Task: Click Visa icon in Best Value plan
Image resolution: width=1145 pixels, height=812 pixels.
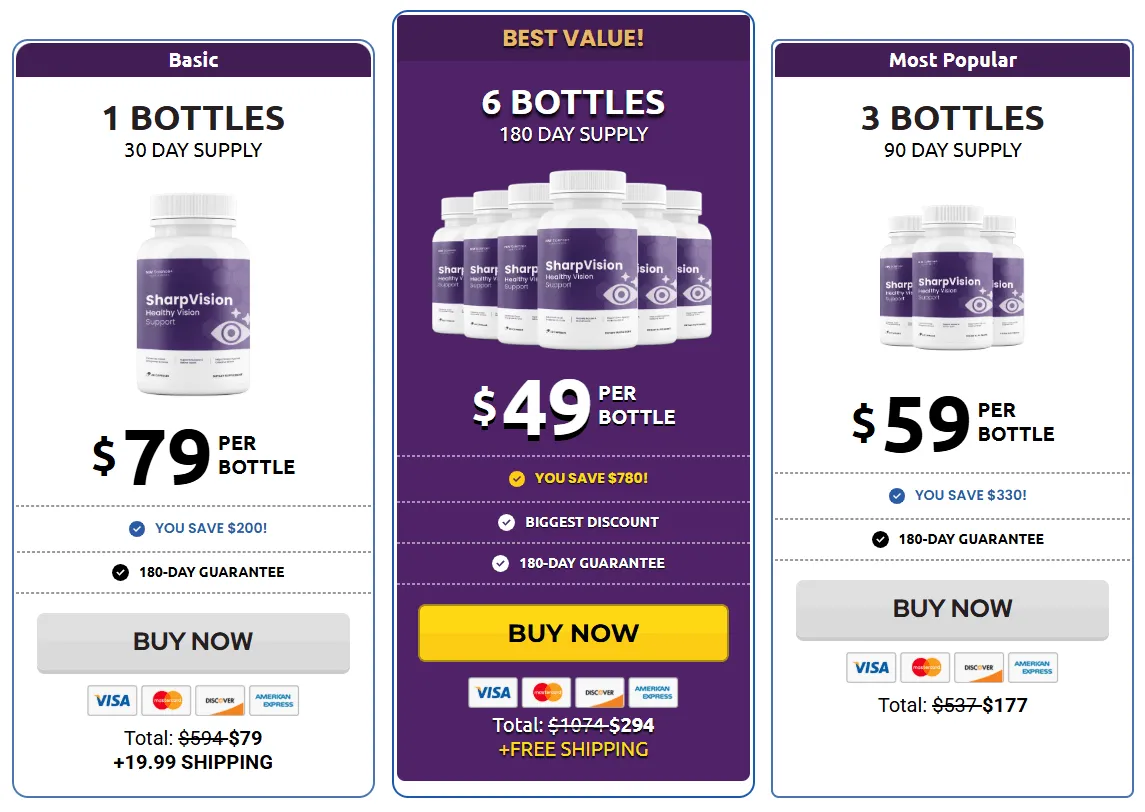Action: coord(493,692)
